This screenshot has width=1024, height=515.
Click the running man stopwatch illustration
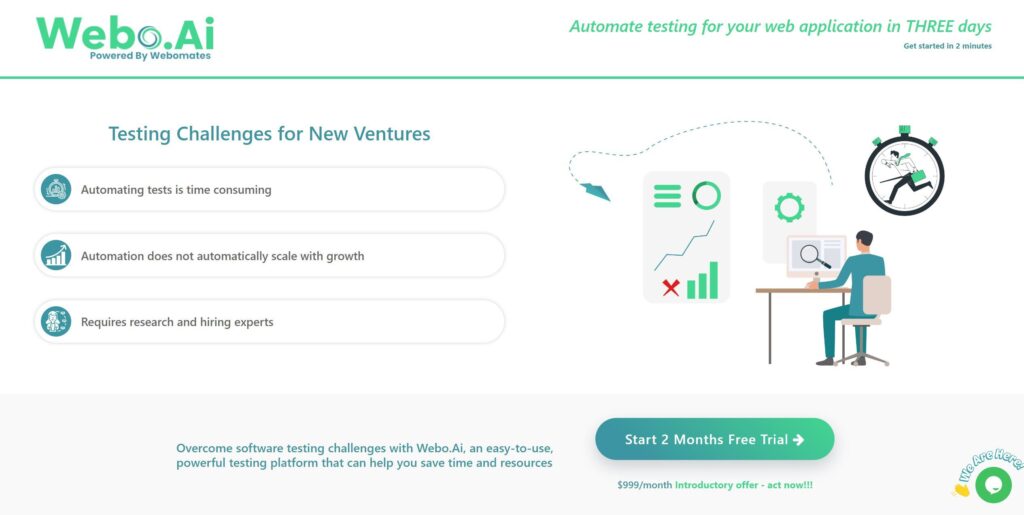[x=904, y=175]
